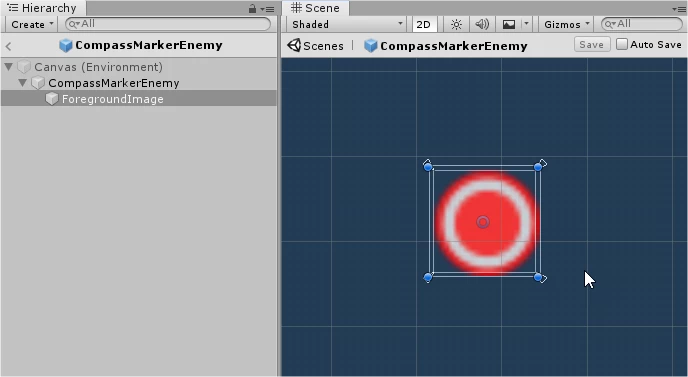Image resolution: width=688 pixels, height=377 pixels.
Task: Toggle 2D view mode
Action: coord(424,25)
